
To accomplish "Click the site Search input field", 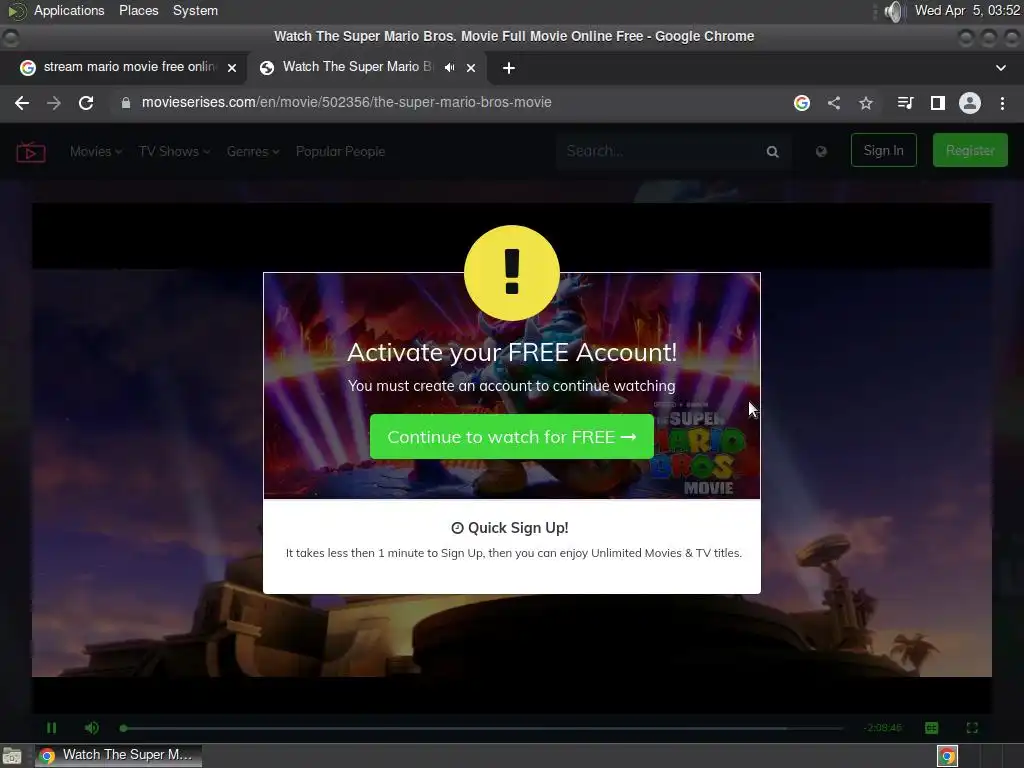I will click(660, 152).
